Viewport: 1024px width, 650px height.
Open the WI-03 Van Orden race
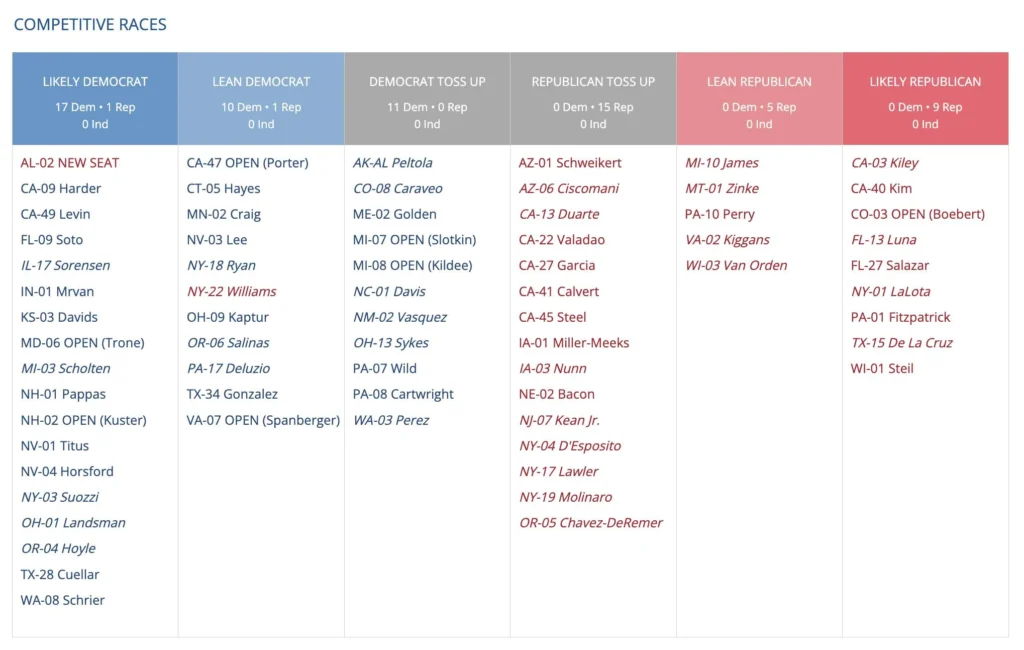point(735,266)
